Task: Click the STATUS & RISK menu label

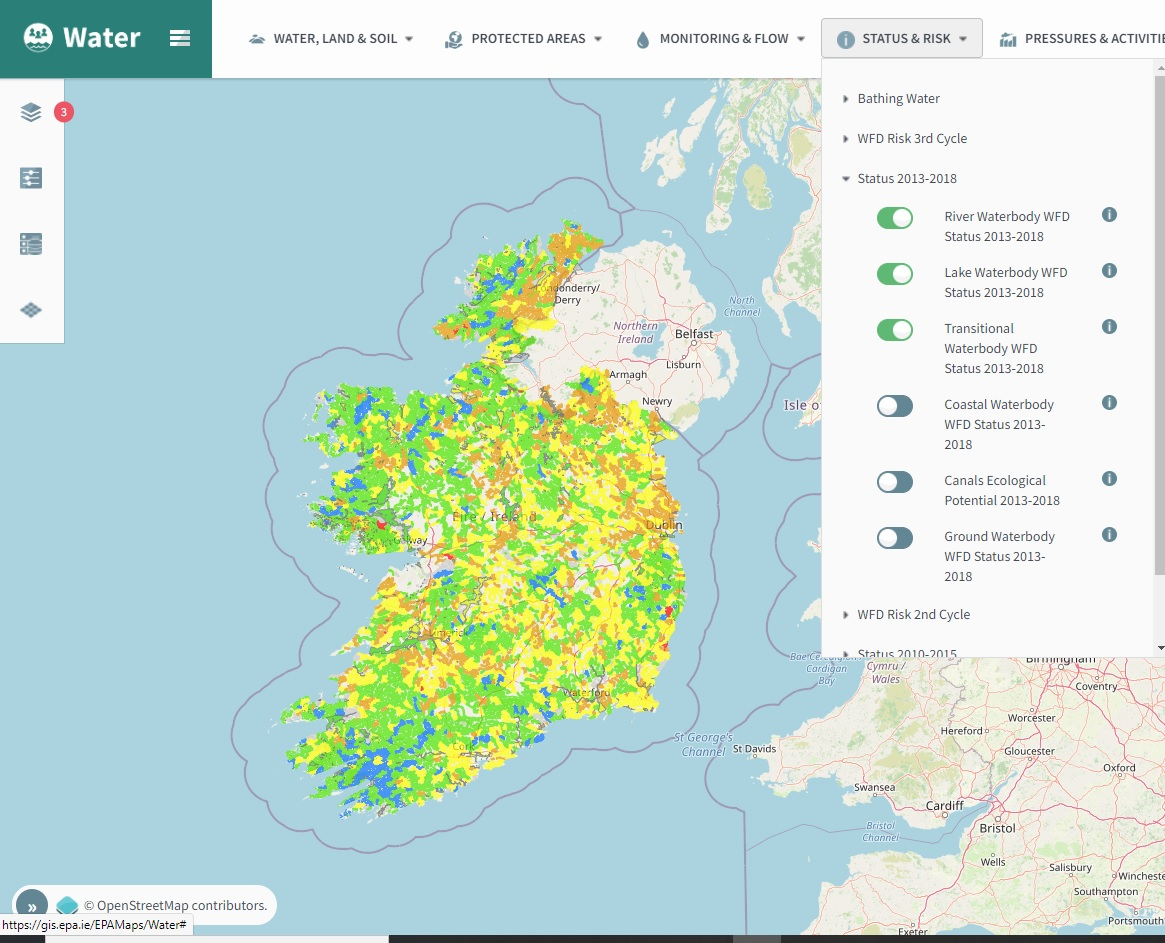Action: 906,39
